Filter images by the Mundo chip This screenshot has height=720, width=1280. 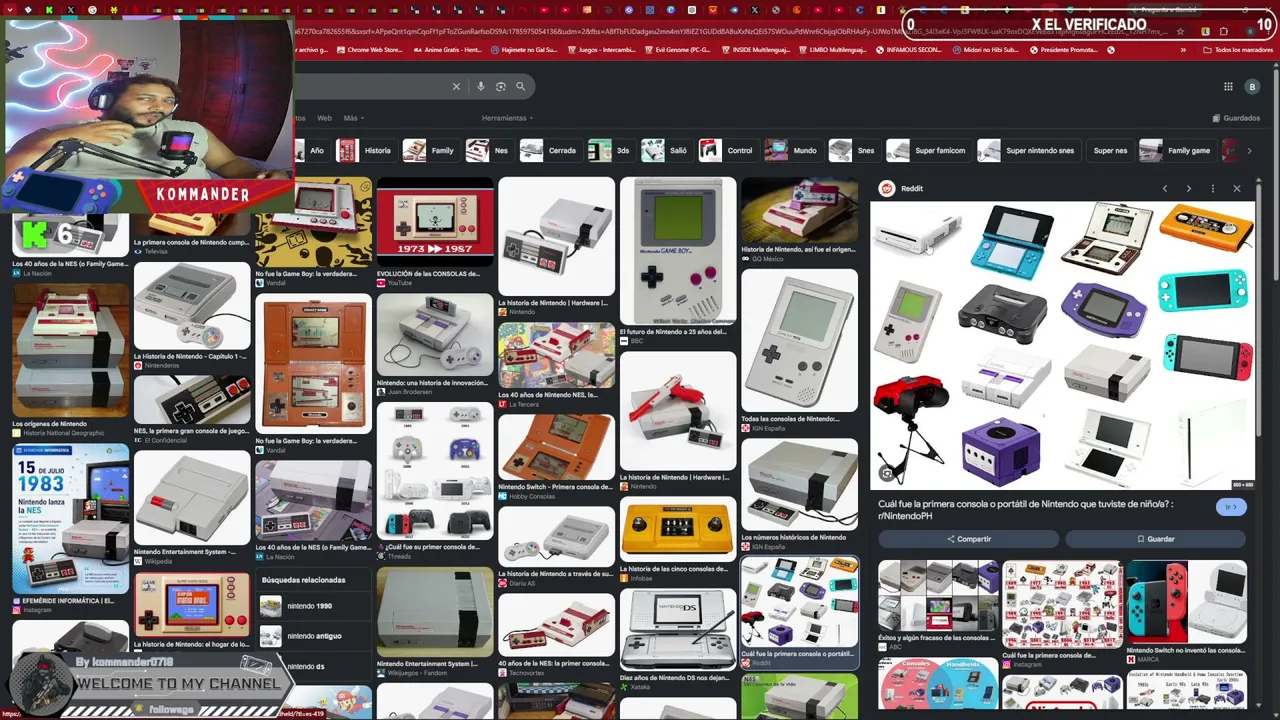(792, 151)
